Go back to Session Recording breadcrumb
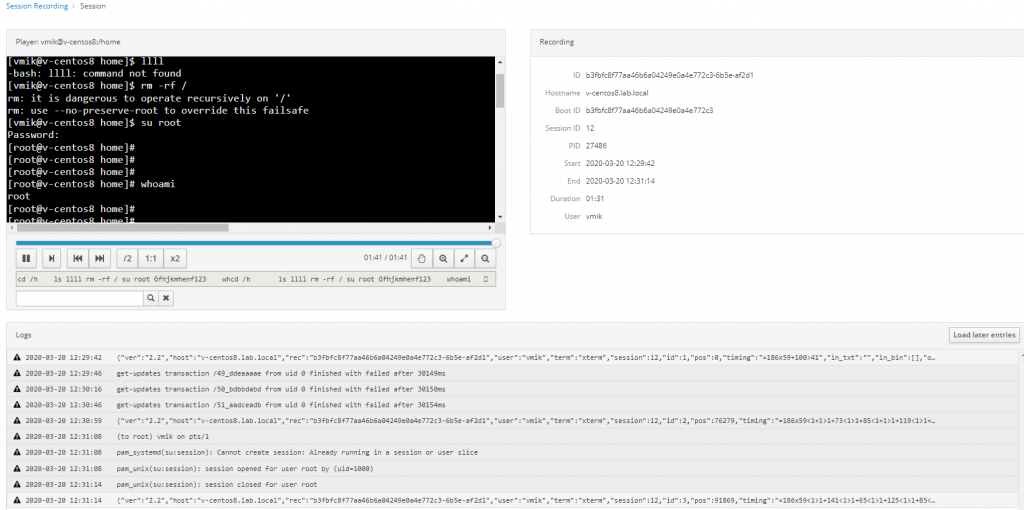1024x510 pixels. click(x=37, y=6)
